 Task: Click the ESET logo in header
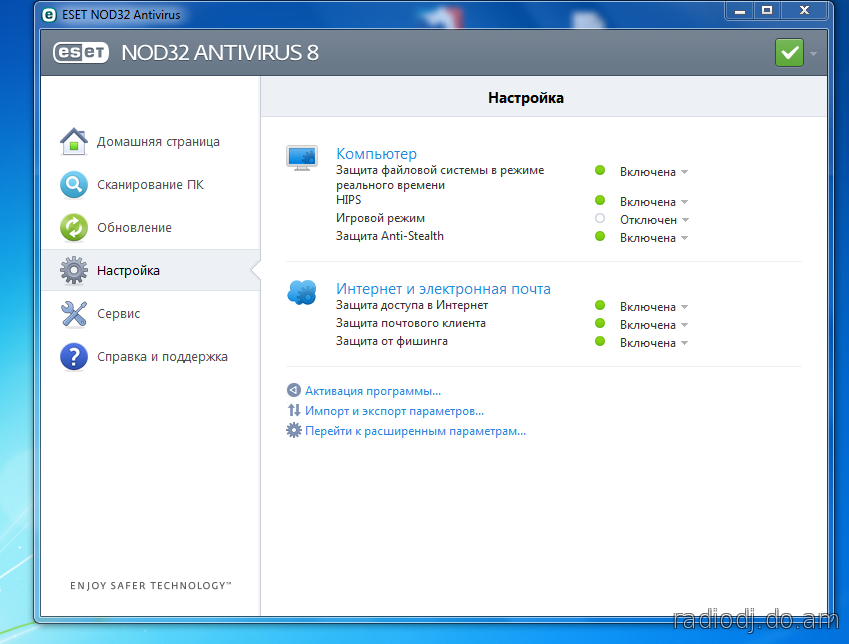pyautogui.click(x=81, y=53)
